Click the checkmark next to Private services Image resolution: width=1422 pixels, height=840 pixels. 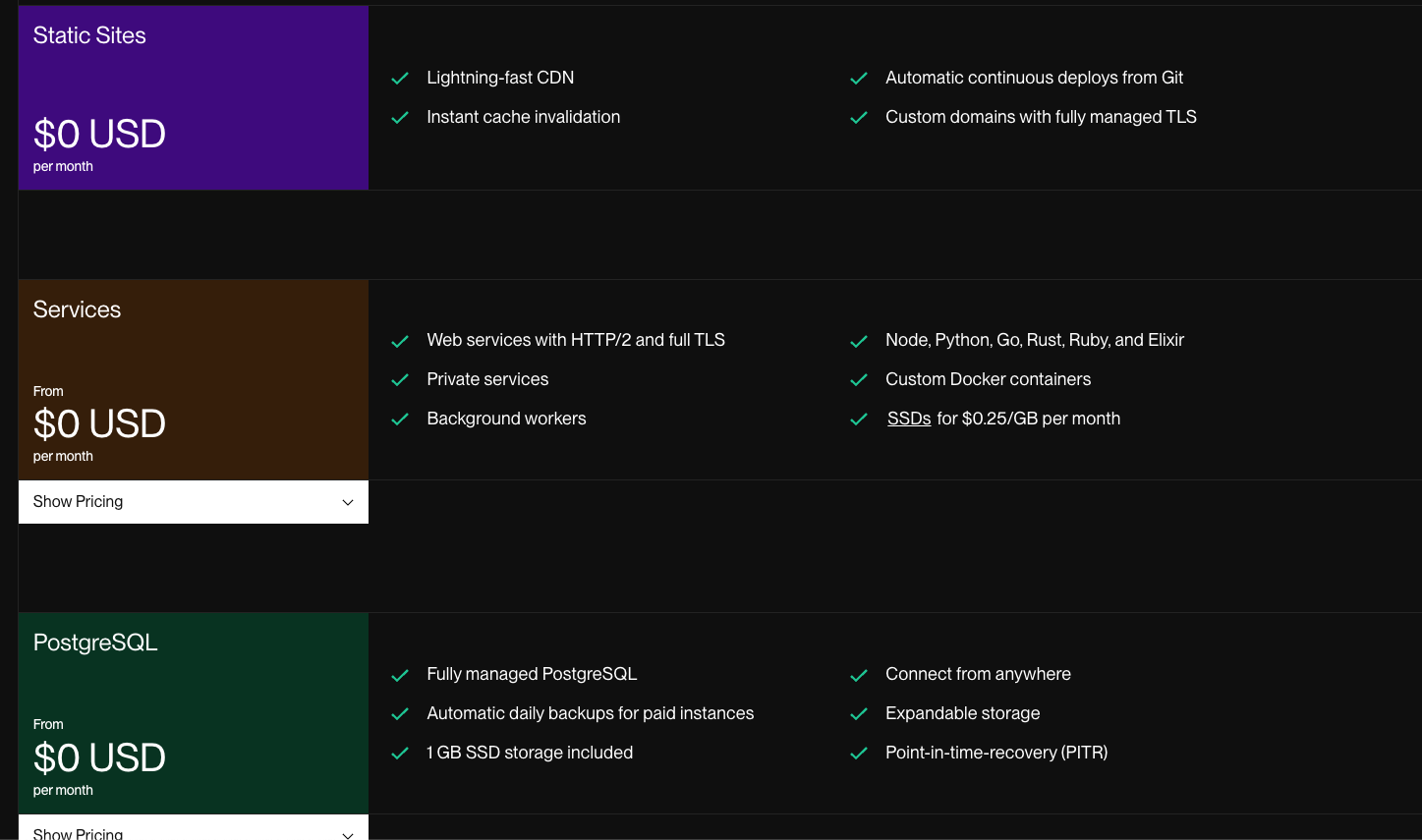pyautogui.click(x=400, y=380)
